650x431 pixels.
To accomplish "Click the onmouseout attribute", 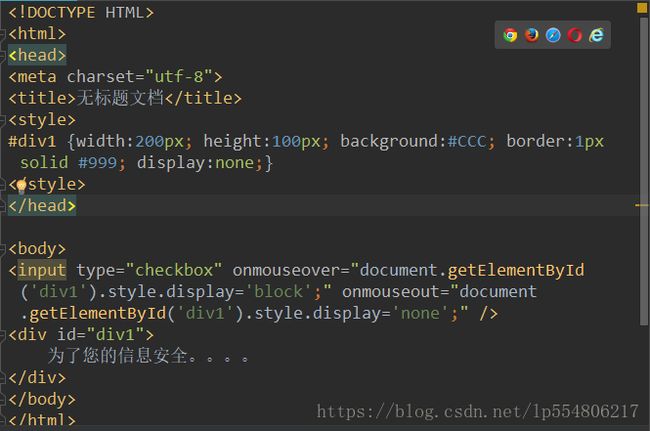I will [x=391, y=292].
